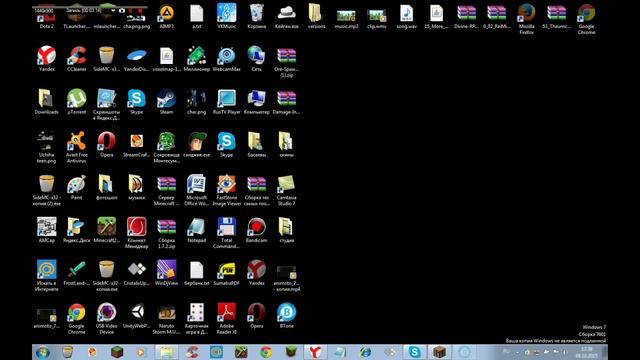Launch Mozilla Firefox from desktop

(x=527, y=19)
